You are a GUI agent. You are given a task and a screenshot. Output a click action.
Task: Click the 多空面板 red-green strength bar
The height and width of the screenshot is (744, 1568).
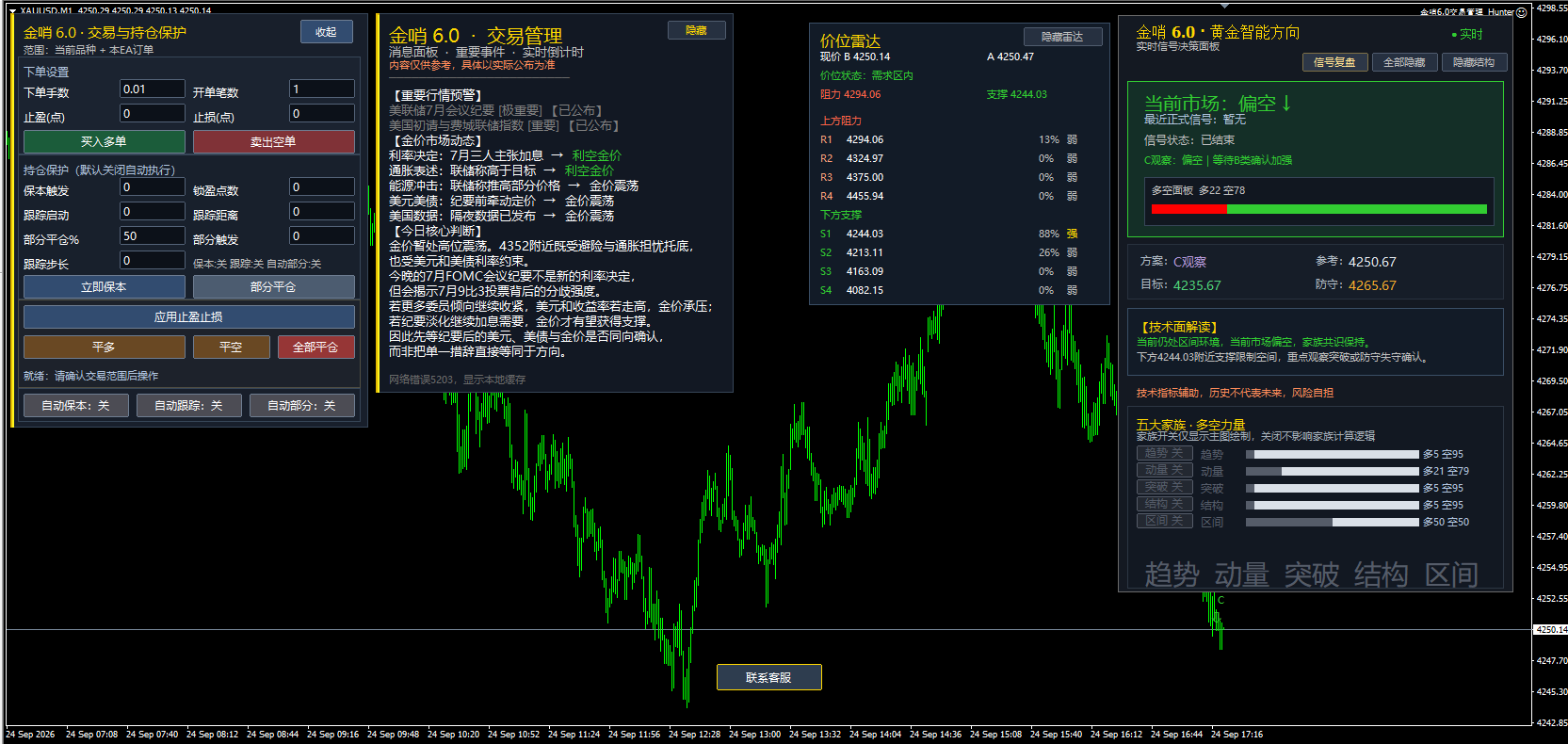1318,209
